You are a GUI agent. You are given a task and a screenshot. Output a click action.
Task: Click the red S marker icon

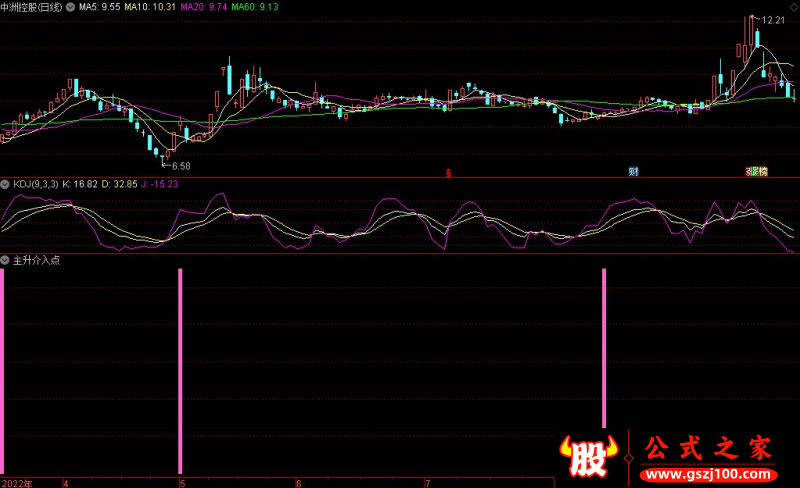(448, 174)
